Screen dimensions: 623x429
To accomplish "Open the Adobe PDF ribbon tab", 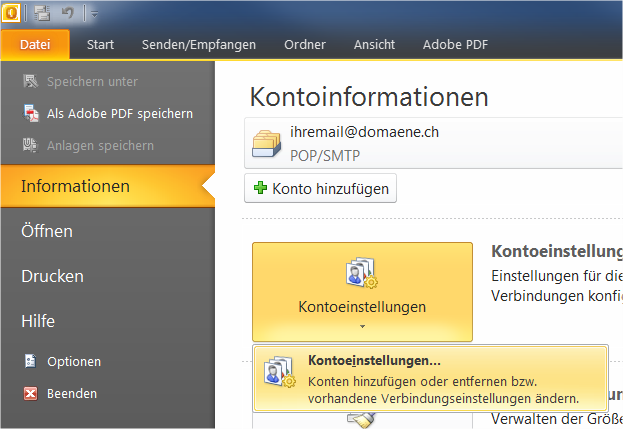I will (x=455, y=44).
